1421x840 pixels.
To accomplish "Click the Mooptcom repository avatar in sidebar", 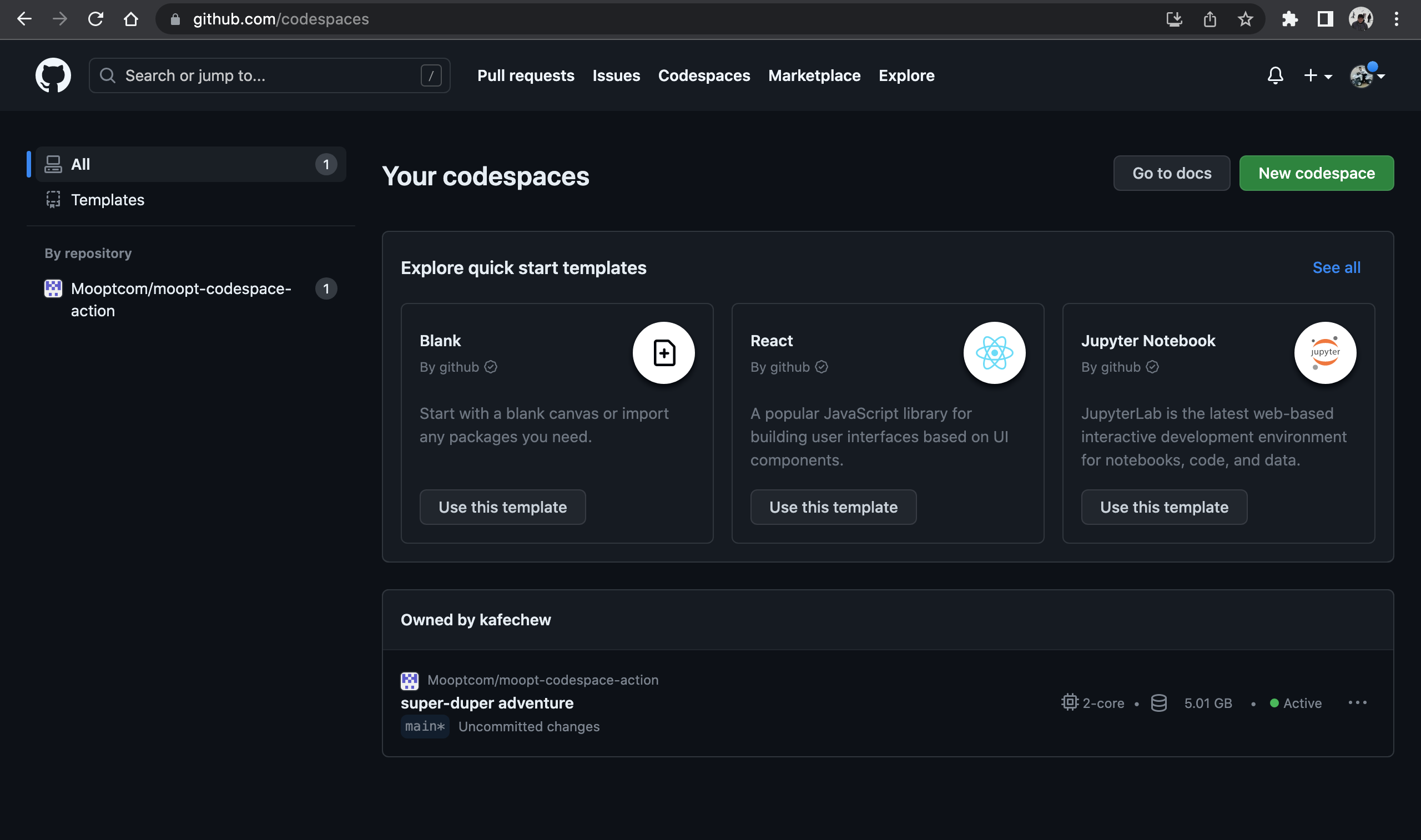I will 53,289.
